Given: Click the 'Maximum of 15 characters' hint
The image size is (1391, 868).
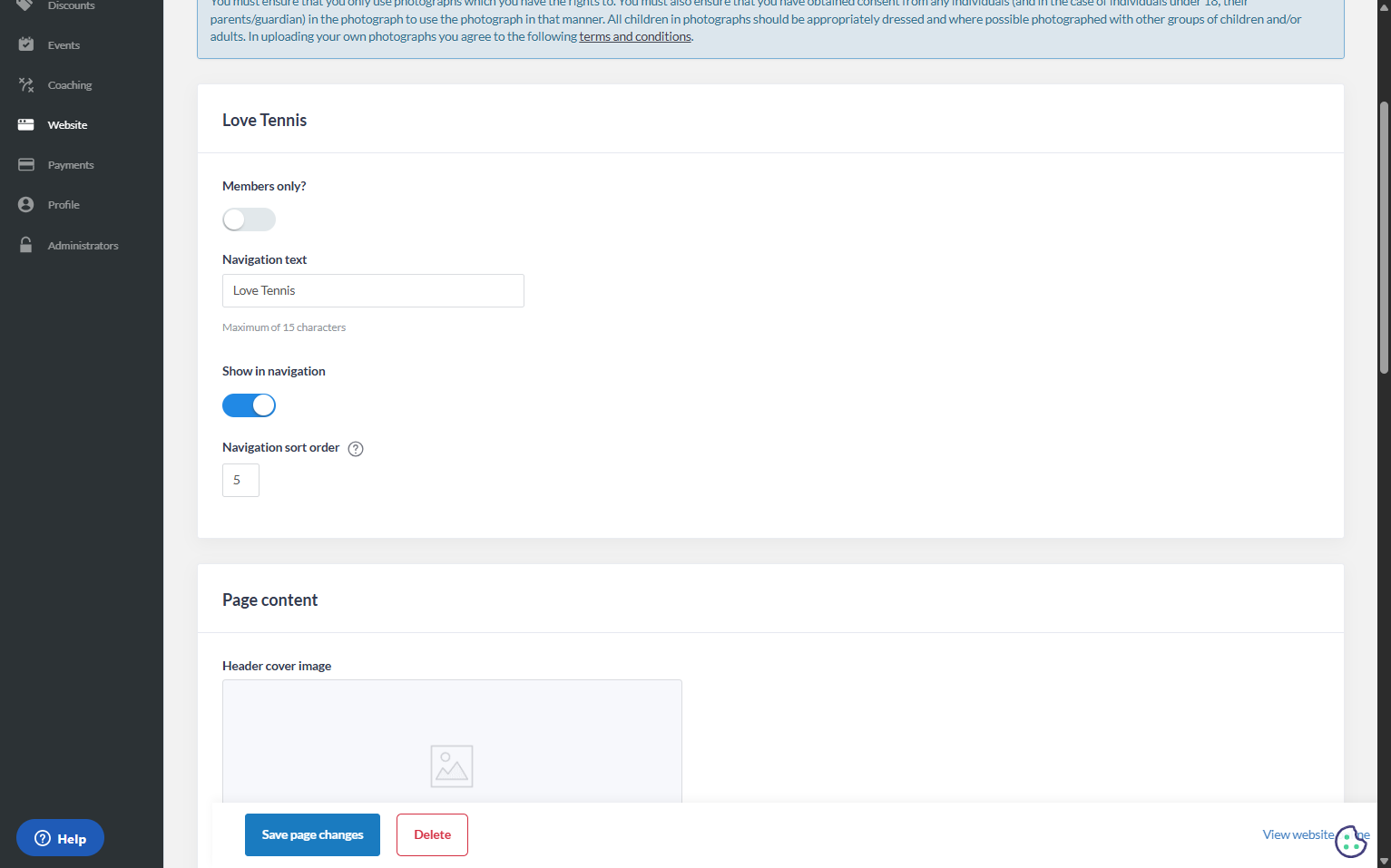Looking at the screenshot, I should click(x=284, y=327).
